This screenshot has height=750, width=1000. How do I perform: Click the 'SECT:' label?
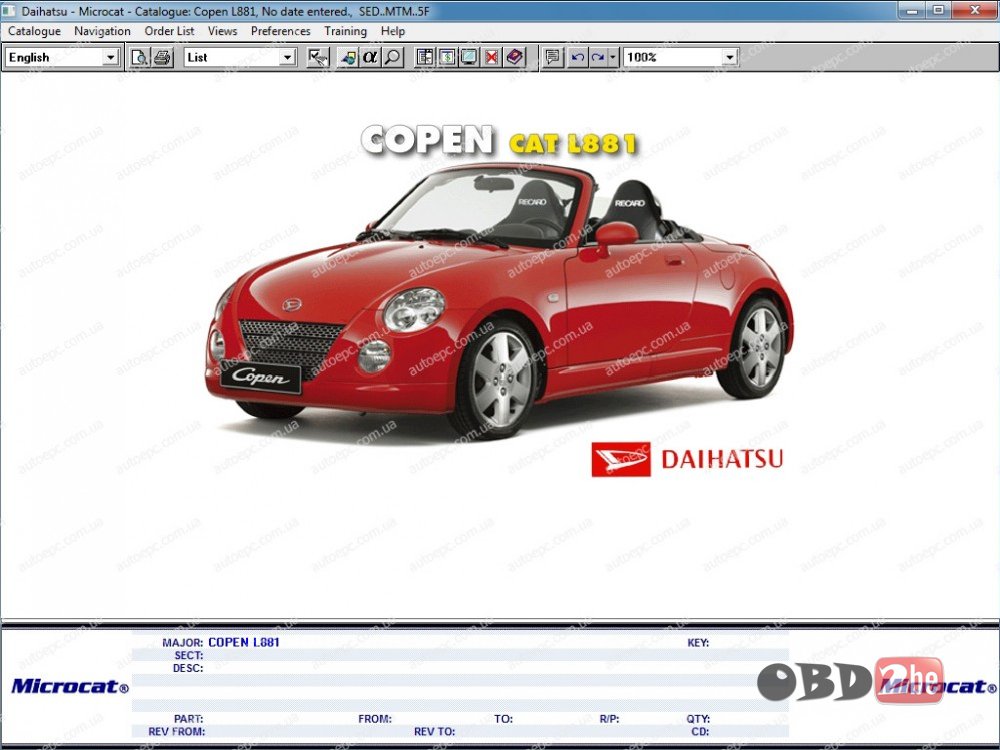189,656
